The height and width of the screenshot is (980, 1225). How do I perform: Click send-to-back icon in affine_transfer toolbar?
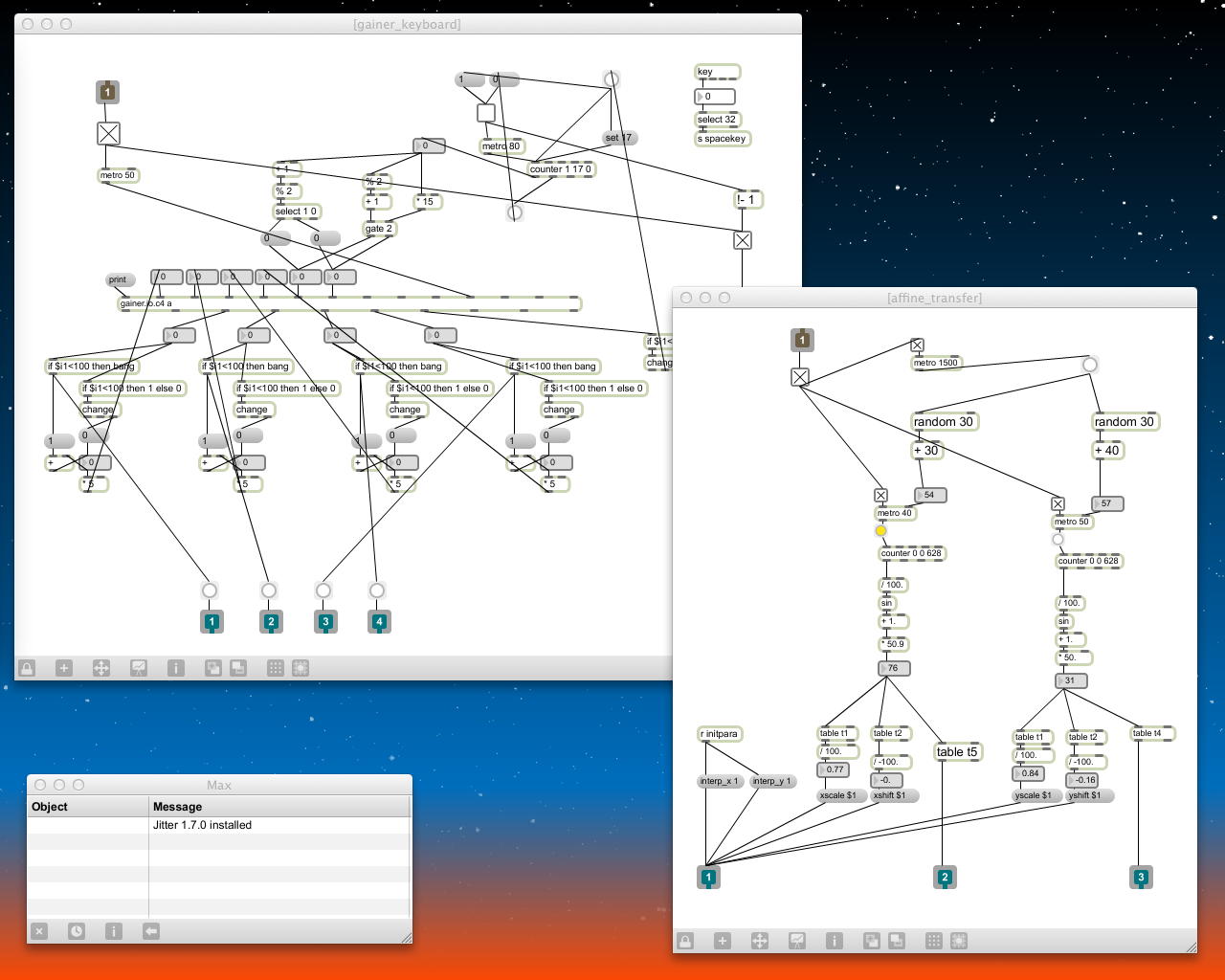pyautogui.click(x=896, y=941)
